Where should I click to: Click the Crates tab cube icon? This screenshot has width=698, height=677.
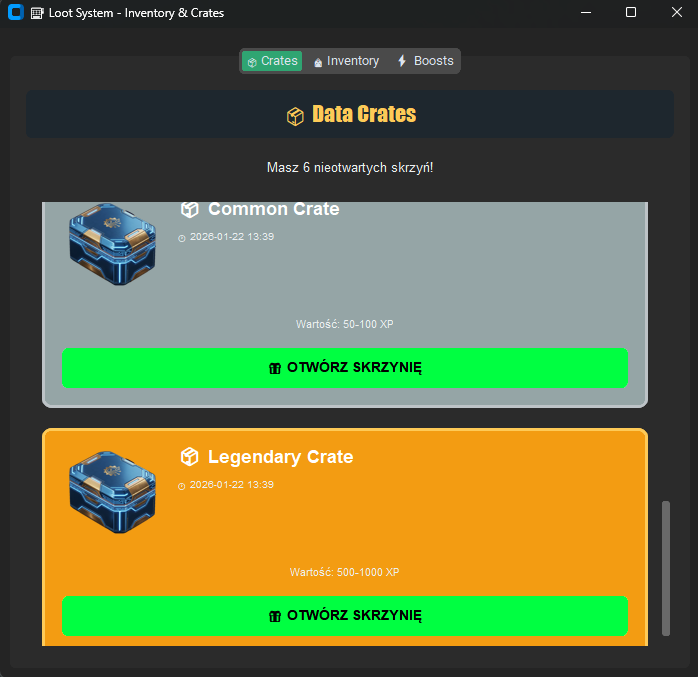coord(252,62)
